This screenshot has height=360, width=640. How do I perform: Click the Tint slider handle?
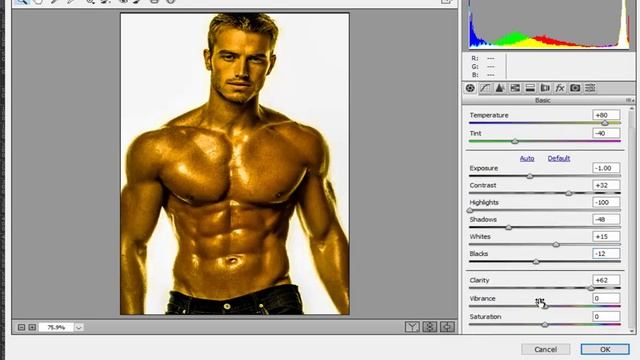tap(515, 141)
